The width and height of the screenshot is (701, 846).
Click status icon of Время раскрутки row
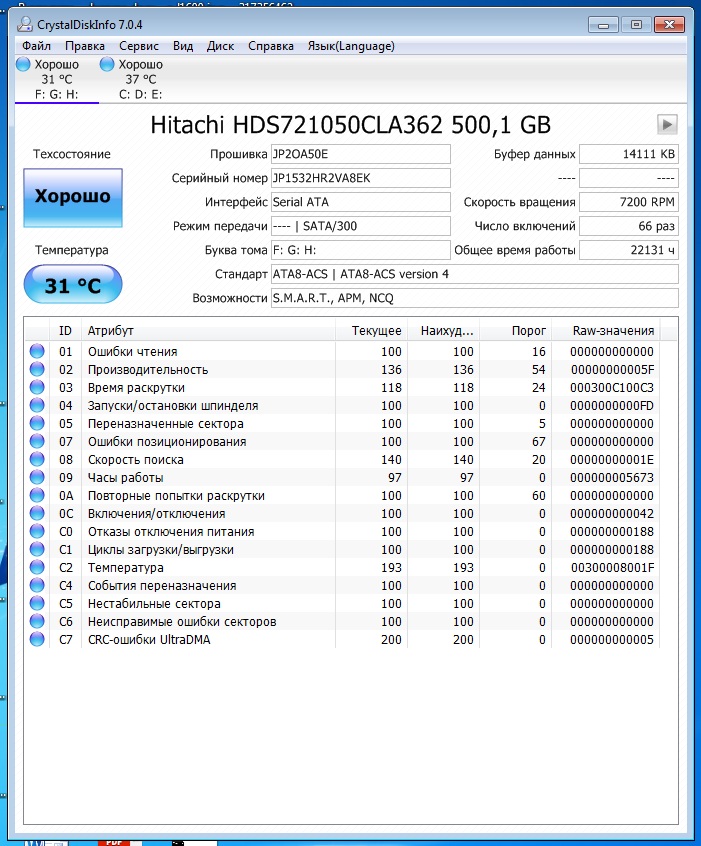coord(37,387)
